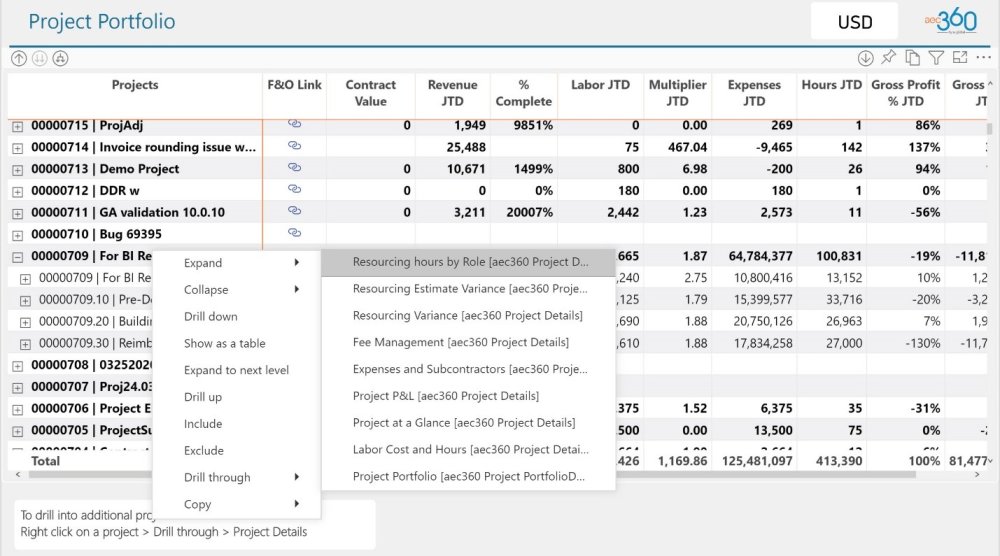
Task: Expand row 00000713 Demo Project
Action: (17, 170)
